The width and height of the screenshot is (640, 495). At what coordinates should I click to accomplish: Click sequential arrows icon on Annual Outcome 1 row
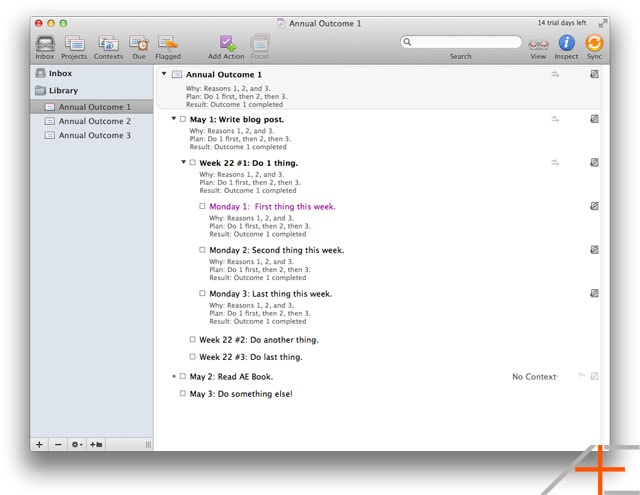pyautogui.click(x=555, y=74)
